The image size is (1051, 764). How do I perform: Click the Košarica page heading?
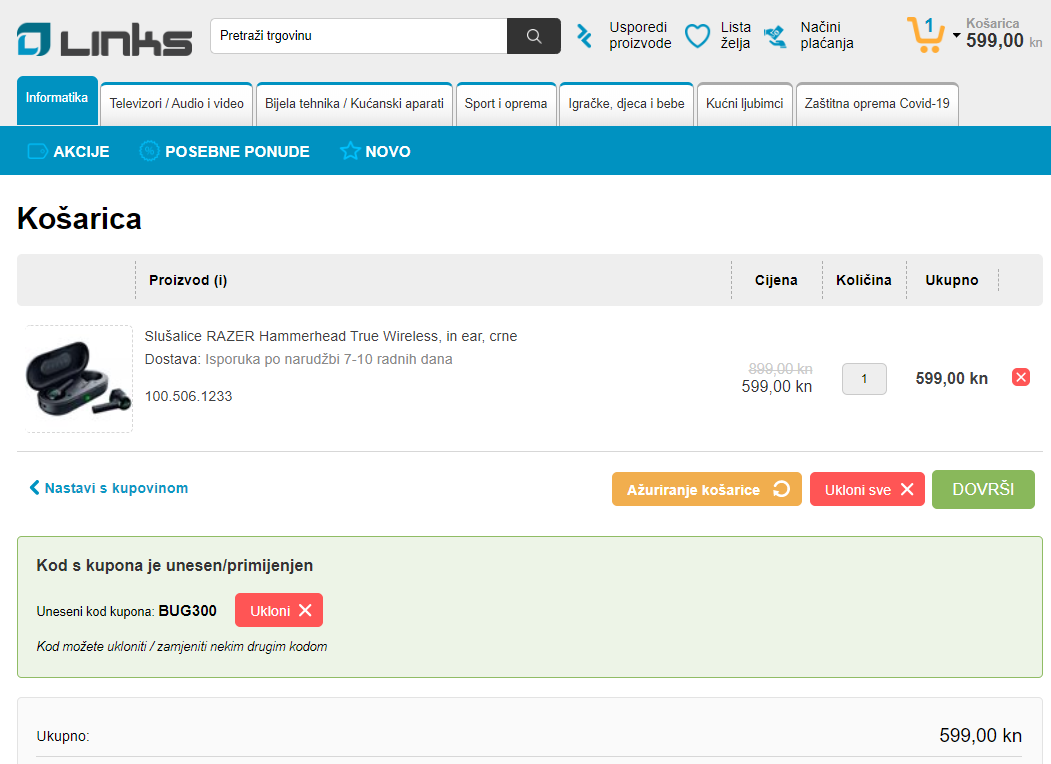click(79, 218)
